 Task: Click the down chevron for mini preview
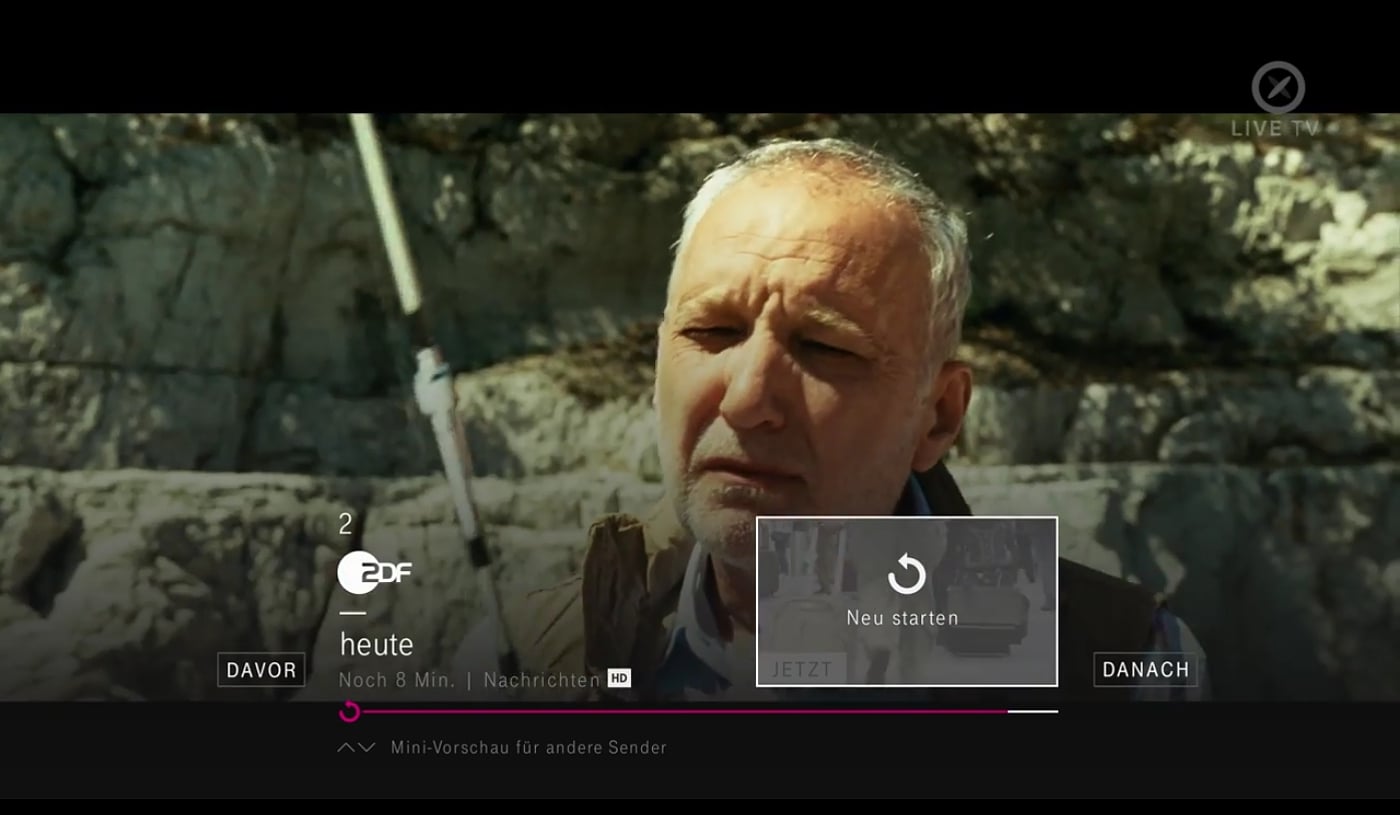365,747
